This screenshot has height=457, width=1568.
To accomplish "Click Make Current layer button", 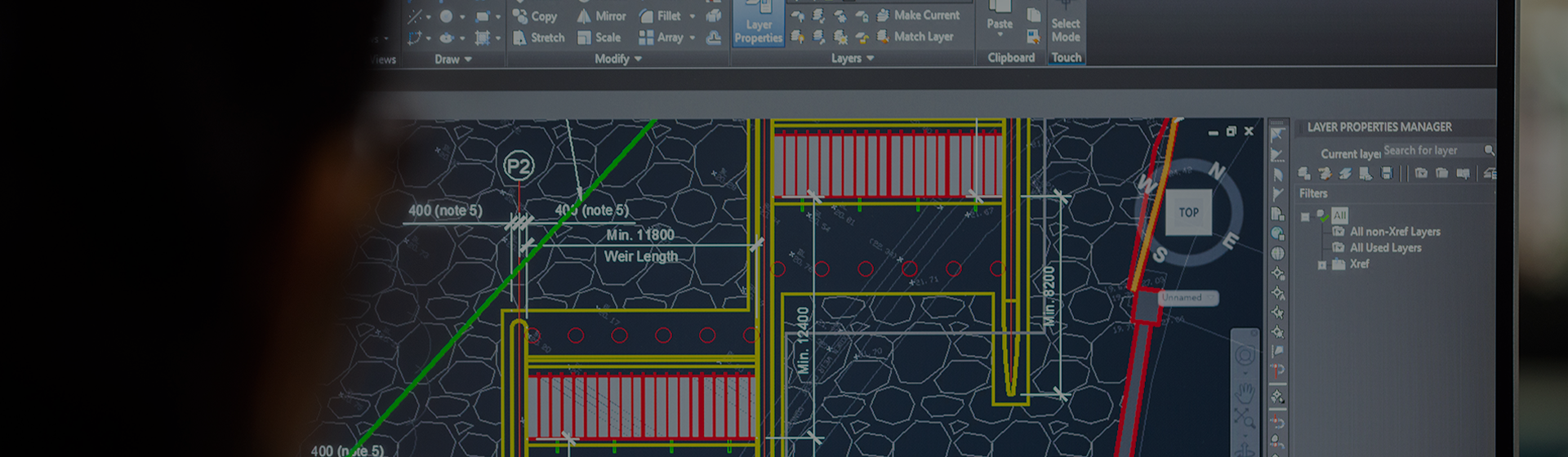I will 918,15.
